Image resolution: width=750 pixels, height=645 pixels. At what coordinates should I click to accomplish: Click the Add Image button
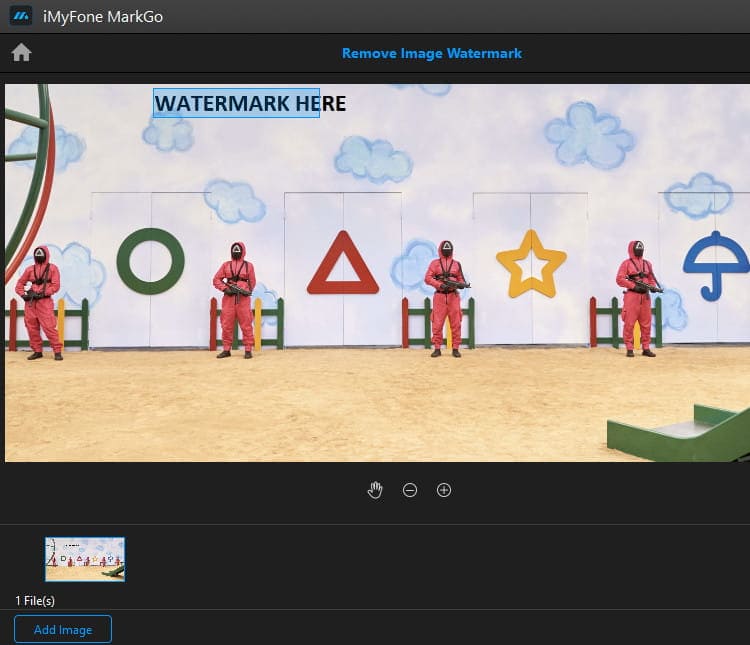tap(63, 629)
